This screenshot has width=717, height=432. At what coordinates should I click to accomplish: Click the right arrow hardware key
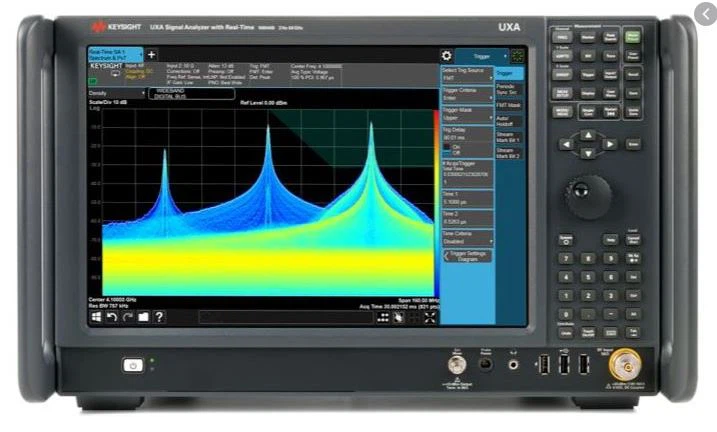[x=610, y=144]
